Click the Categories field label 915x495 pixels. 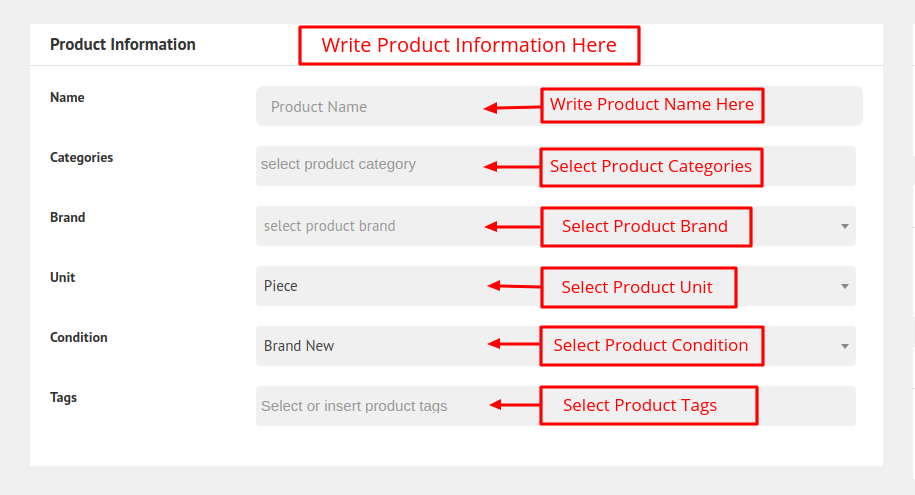point(82,158)
